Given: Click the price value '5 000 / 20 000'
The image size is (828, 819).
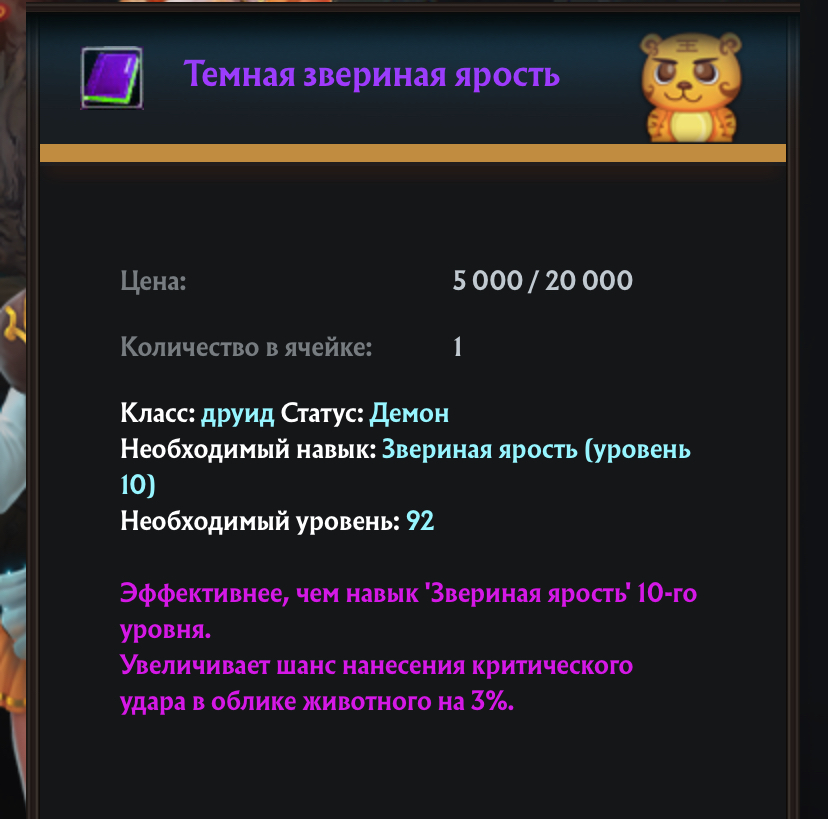Looking at the screenshot, I should [x=542, y=280].
